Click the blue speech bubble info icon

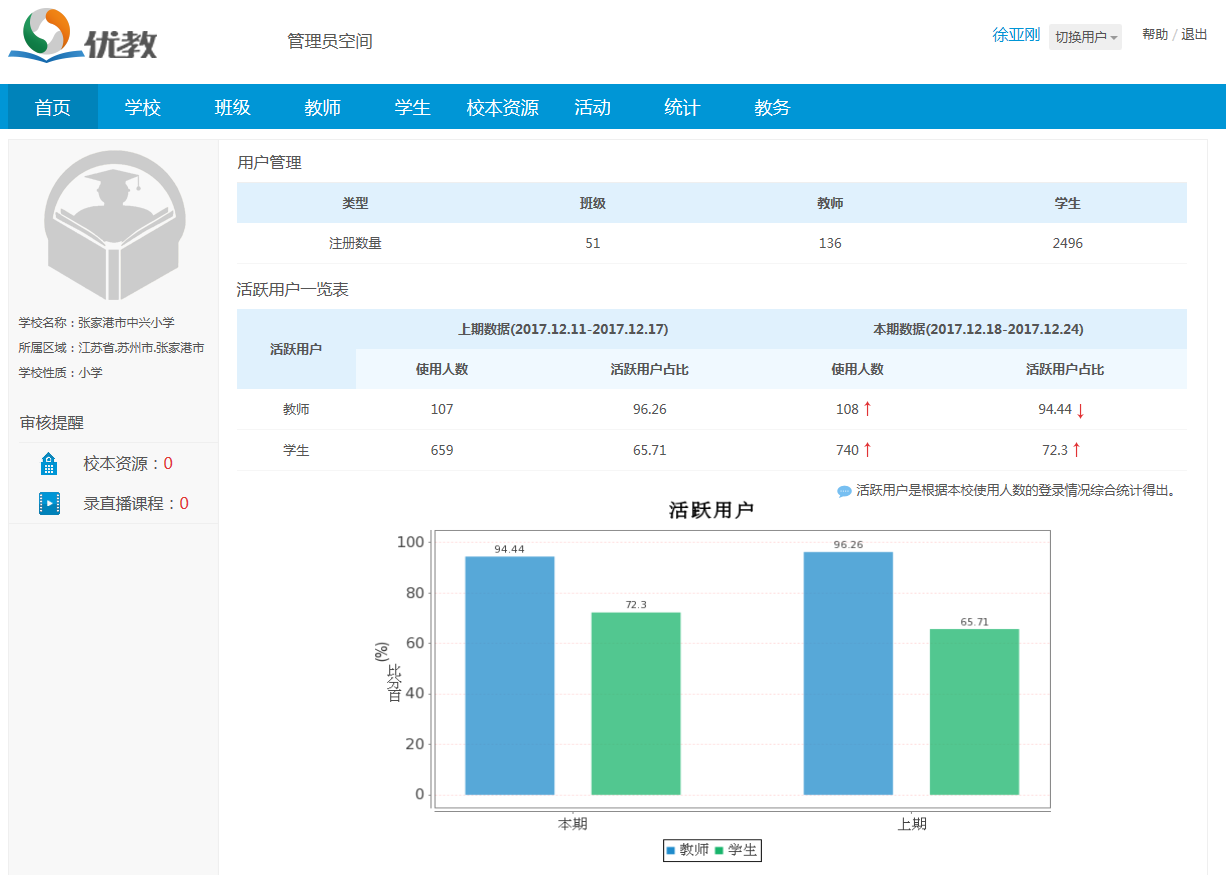(x=844, y=491)
